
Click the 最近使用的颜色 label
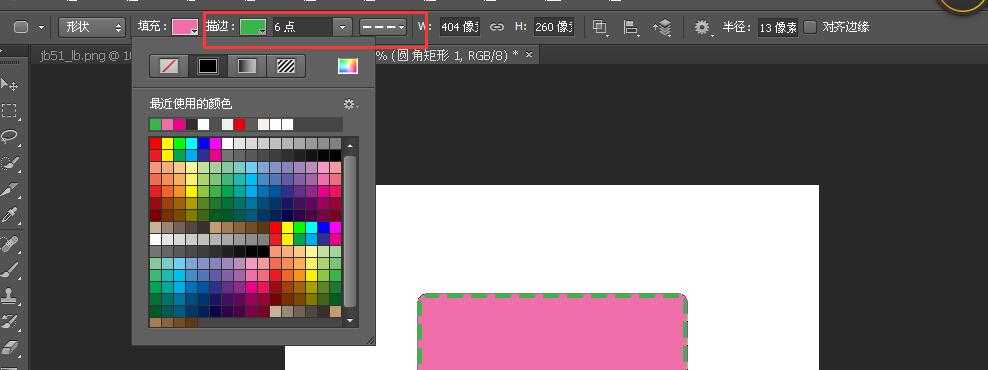pyautogui.click(x=191, y=104)
